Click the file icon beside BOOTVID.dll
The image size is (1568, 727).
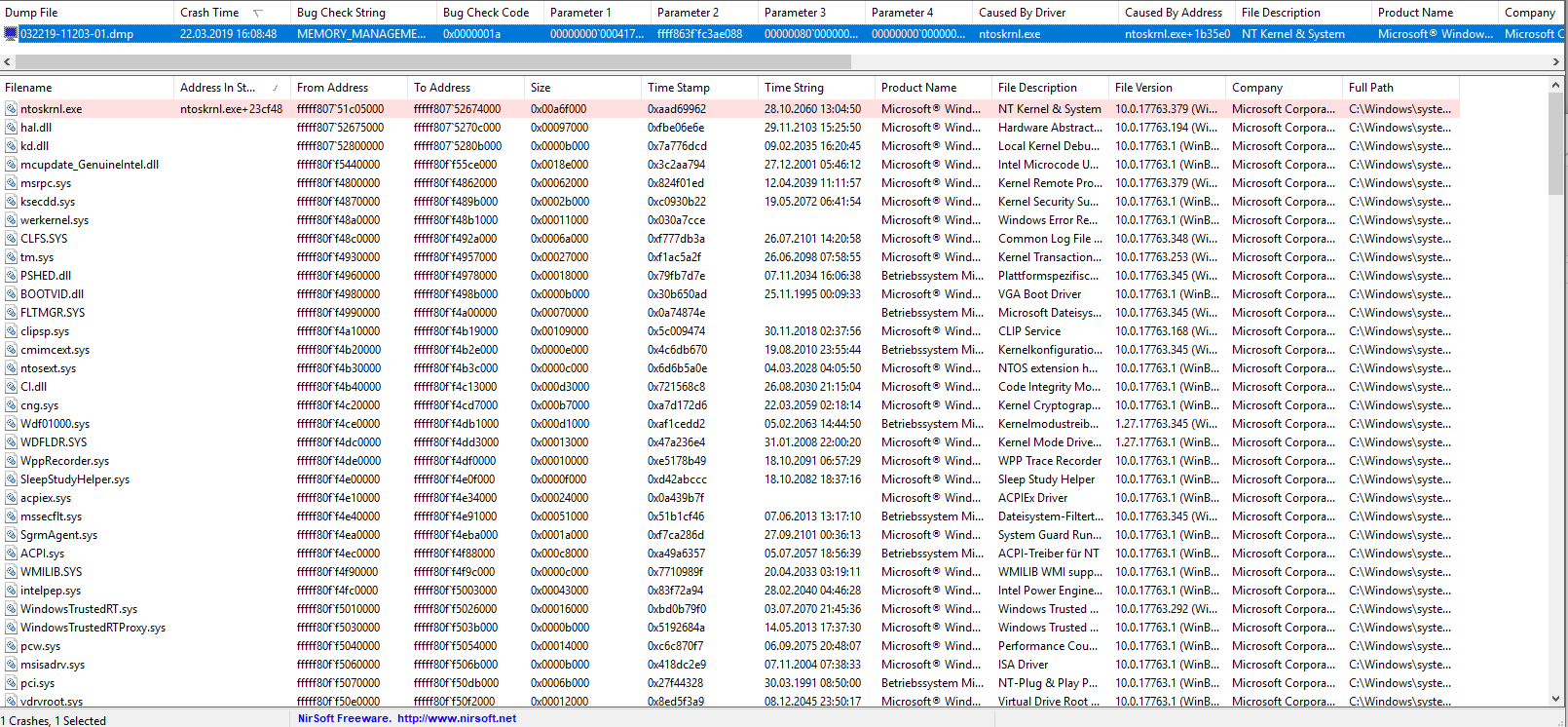click(x=11, y=294)
